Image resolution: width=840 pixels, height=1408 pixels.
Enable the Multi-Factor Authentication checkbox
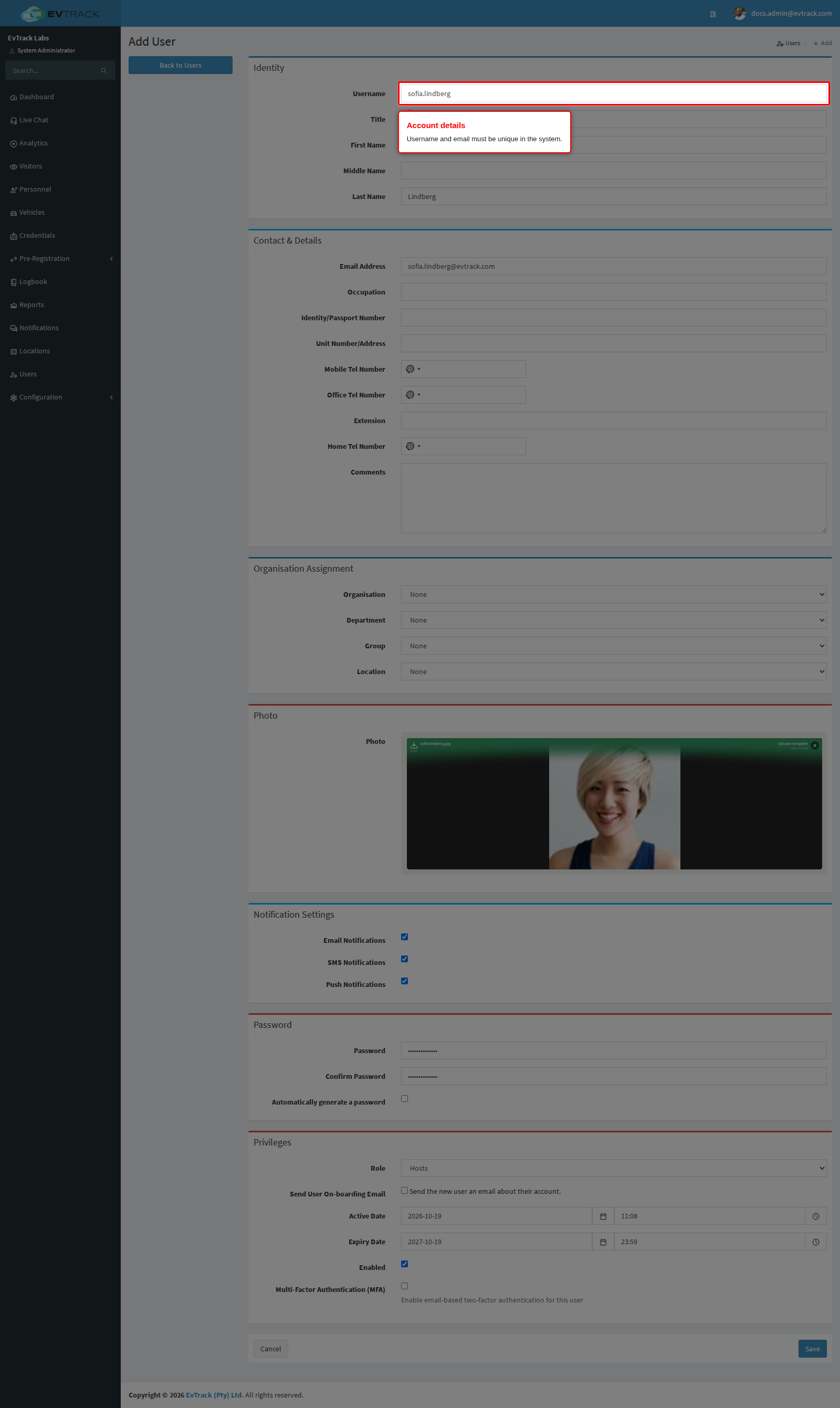(x=405, y=1286)
